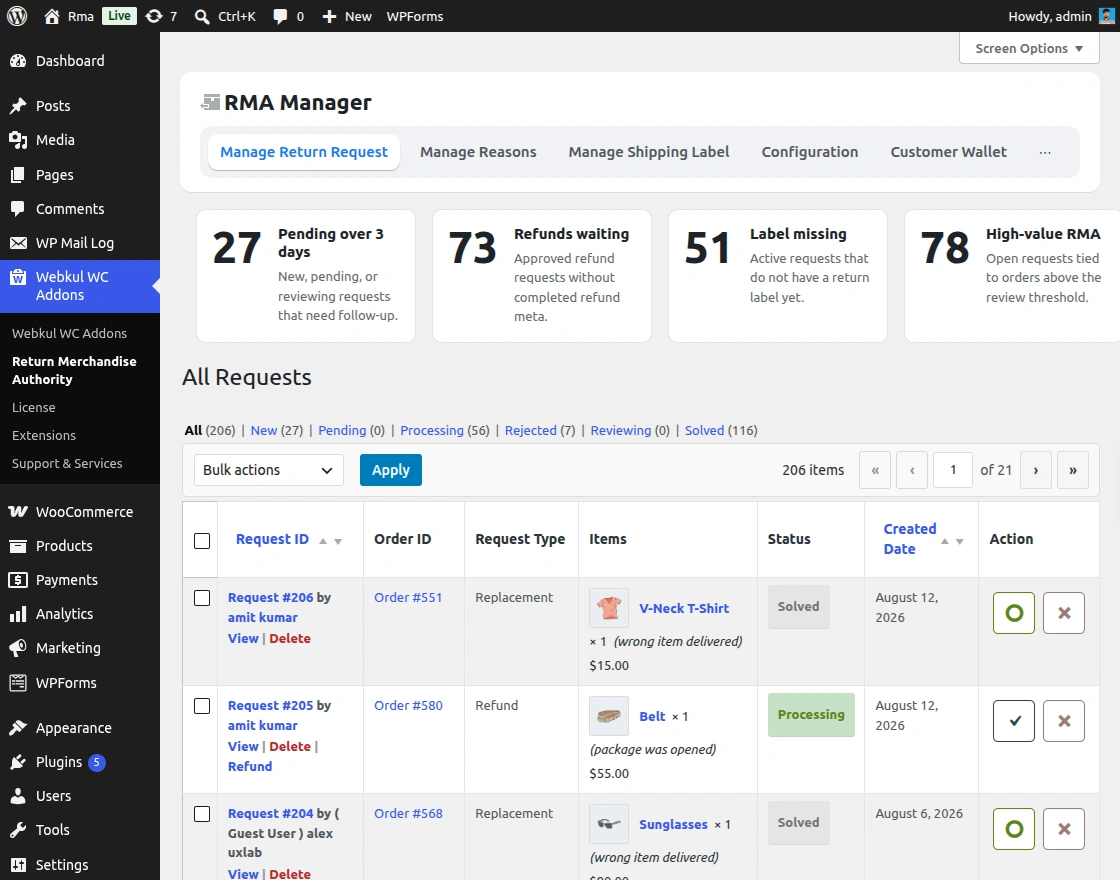Open the WordPress logo menu
Screen dimensions: 1120x880
tap(17, 16)
